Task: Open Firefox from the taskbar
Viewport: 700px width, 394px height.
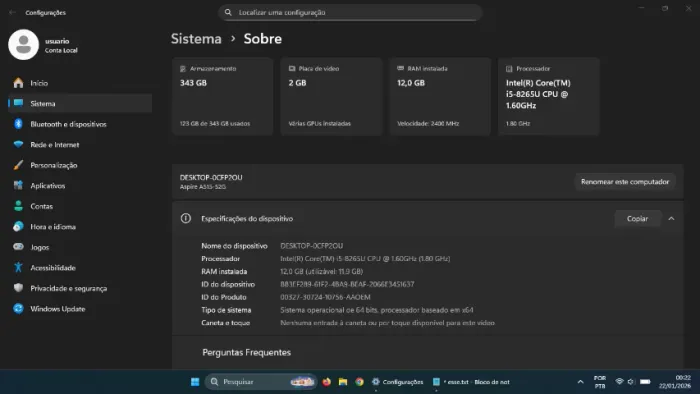Action: pyautogui.click(x=327, y=382)
